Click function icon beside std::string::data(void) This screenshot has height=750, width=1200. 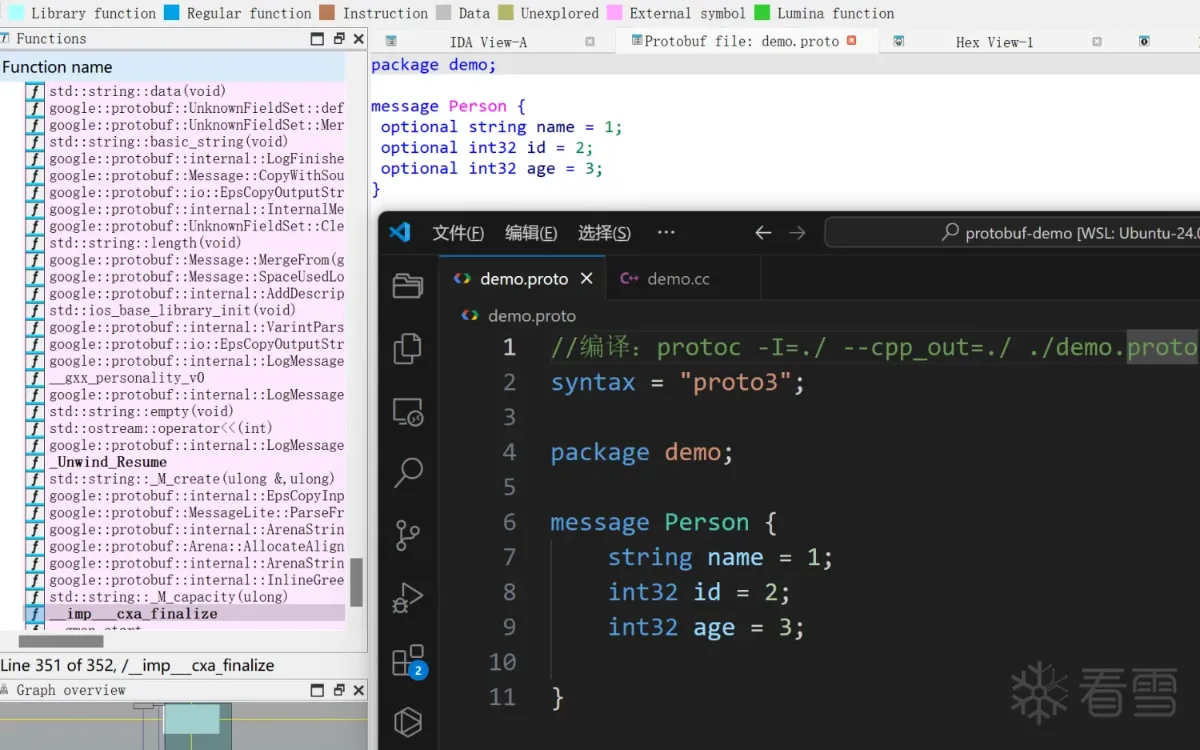click(x=35, y=91)
